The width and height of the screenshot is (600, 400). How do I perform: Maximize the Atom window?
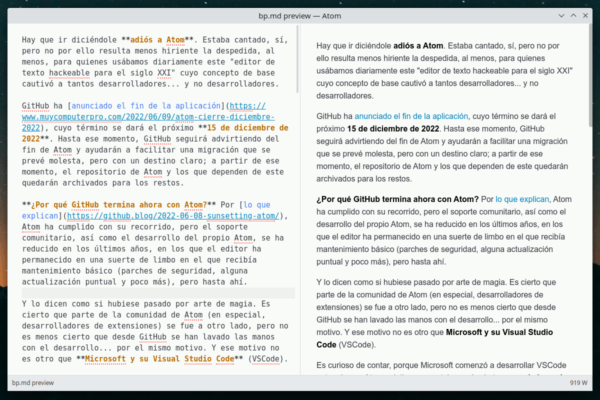click(574, 16)
